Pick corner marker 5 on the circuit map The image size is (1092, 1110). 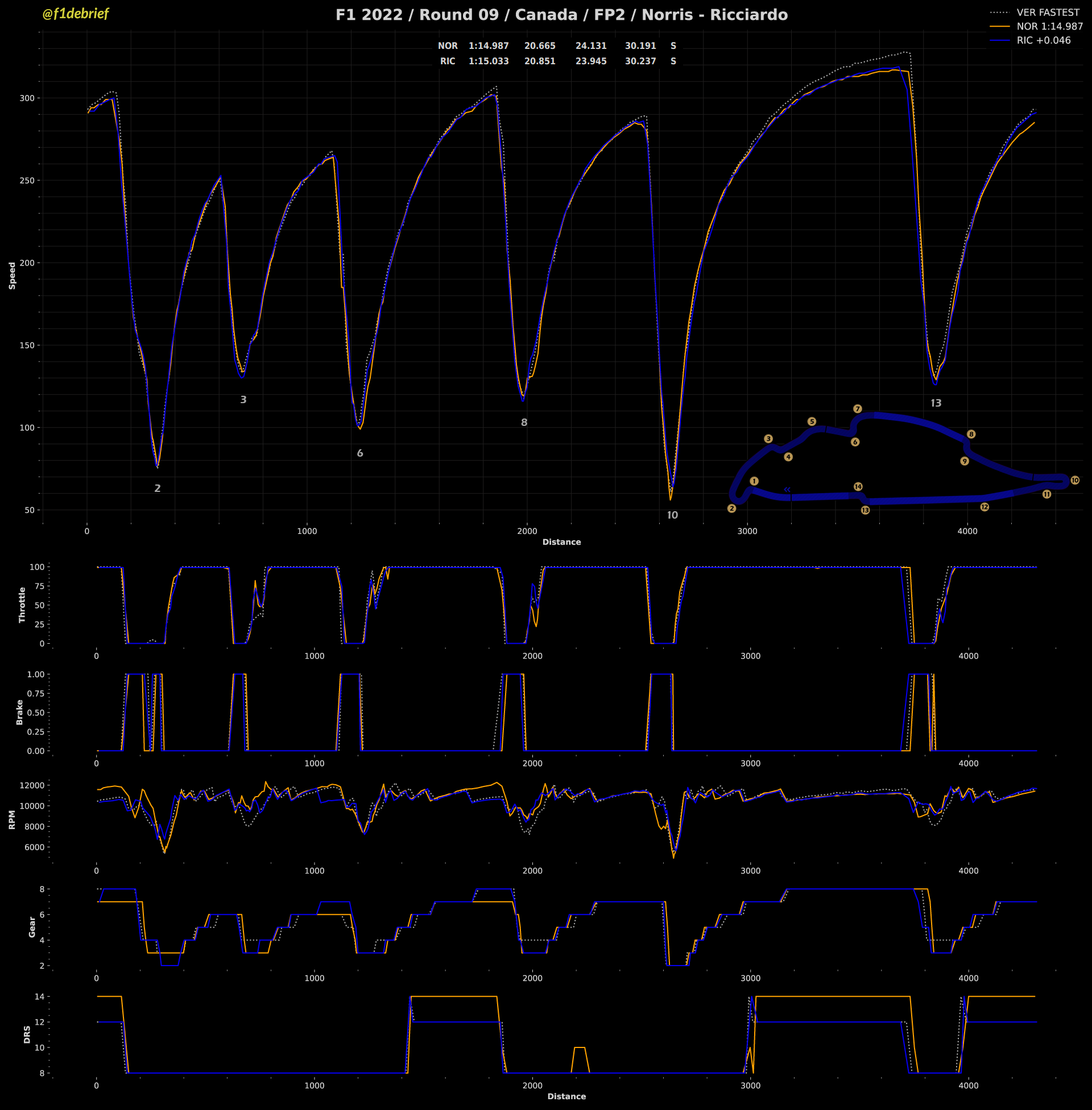[812, 421]
